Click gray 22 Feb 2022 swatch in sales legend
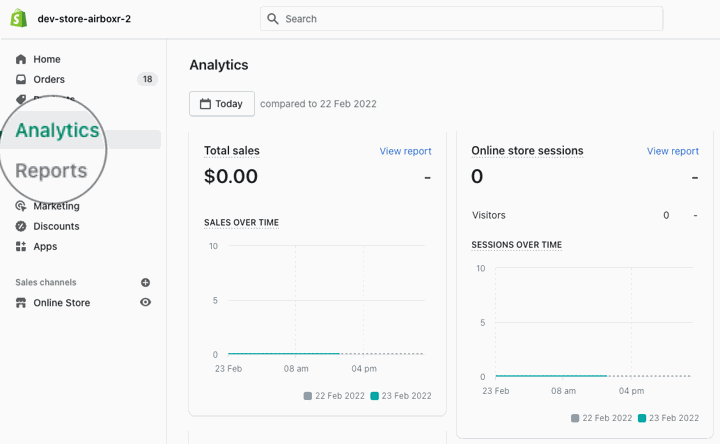 tap(308, 396)
